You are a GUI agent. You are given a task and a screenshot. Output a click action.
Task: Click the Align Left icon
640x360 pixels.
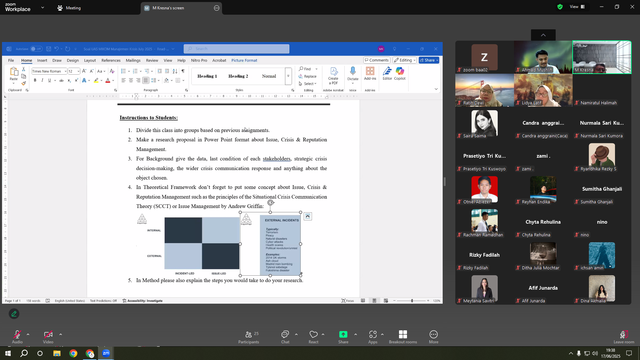(x=124, y=81)
